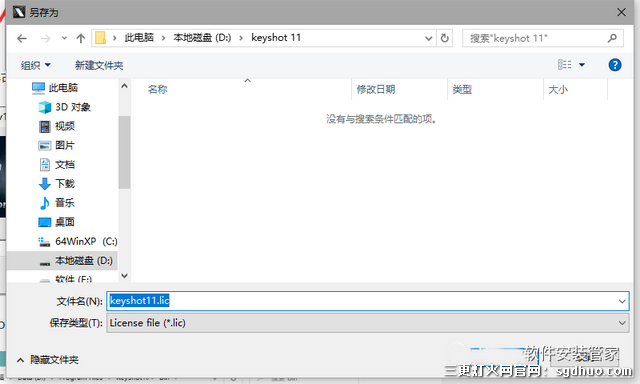Viewport: 640px width, 384px height.
Task: Expand the address bar history dropdown
Action: tap(429, 38)
